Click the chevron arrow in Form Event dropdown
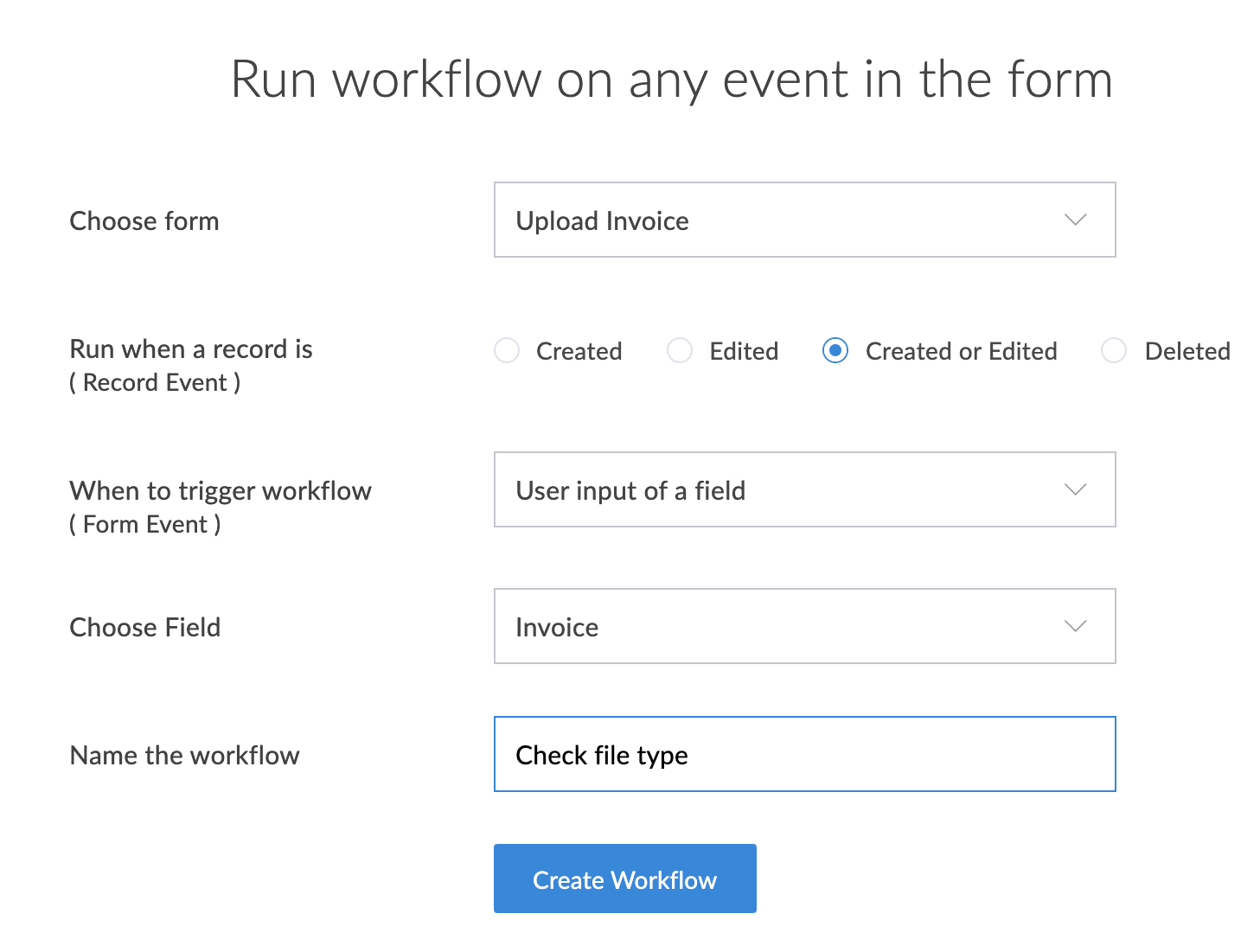 tap(1075, 489)
